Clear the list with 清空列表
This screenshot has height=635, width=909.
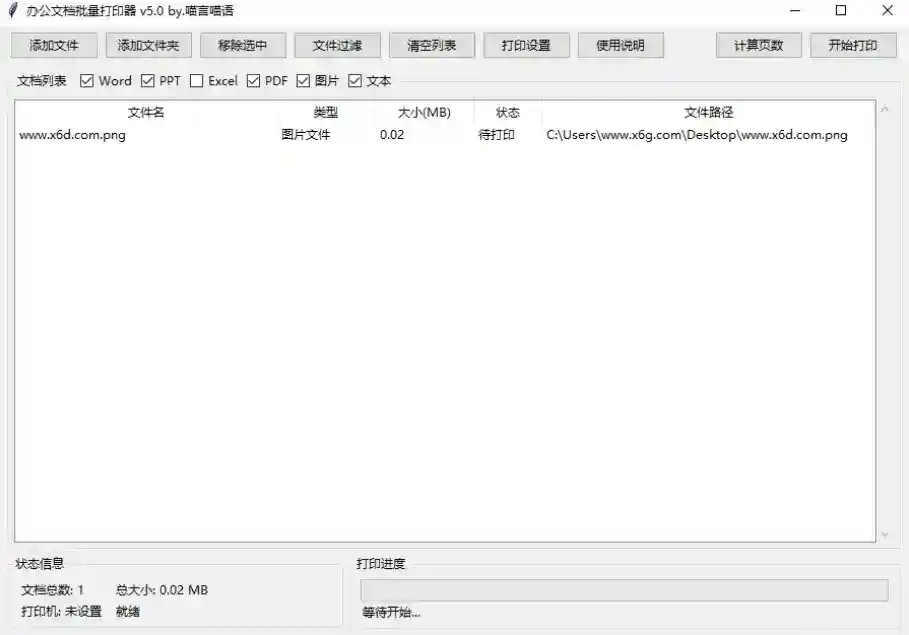coord(432,46)
